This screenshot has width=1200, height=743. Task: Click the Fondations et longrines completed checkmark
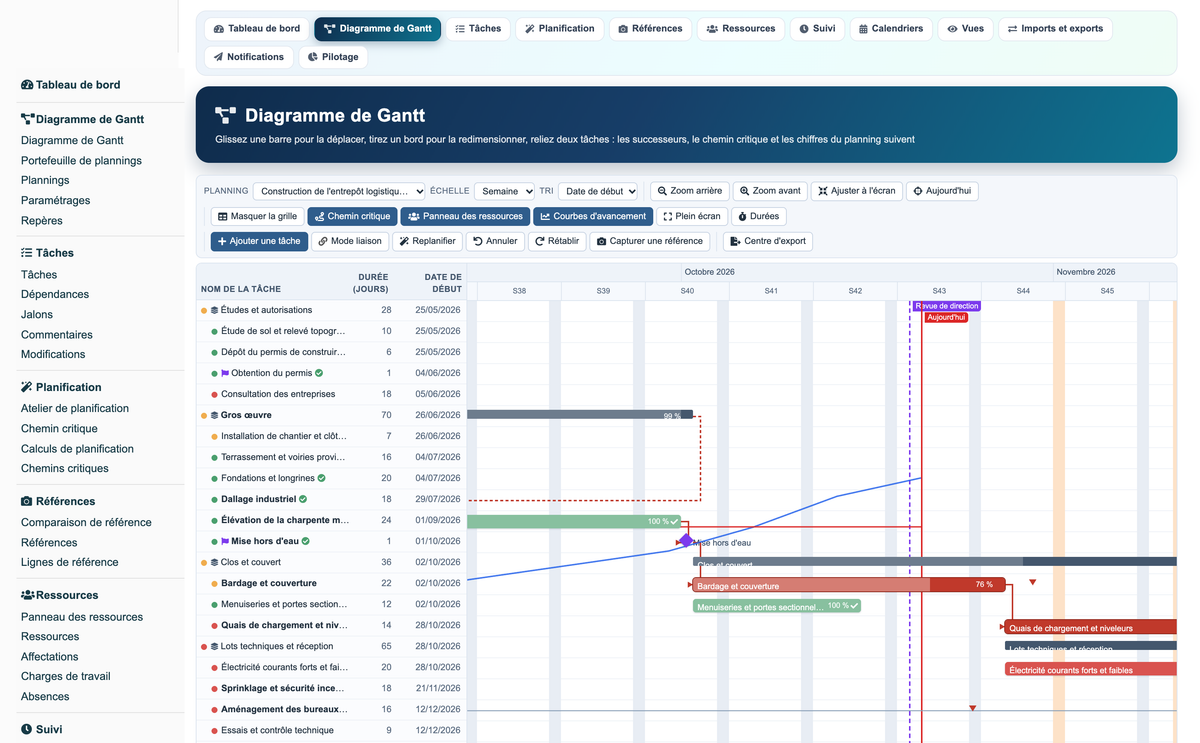click(x=321, y=478)
